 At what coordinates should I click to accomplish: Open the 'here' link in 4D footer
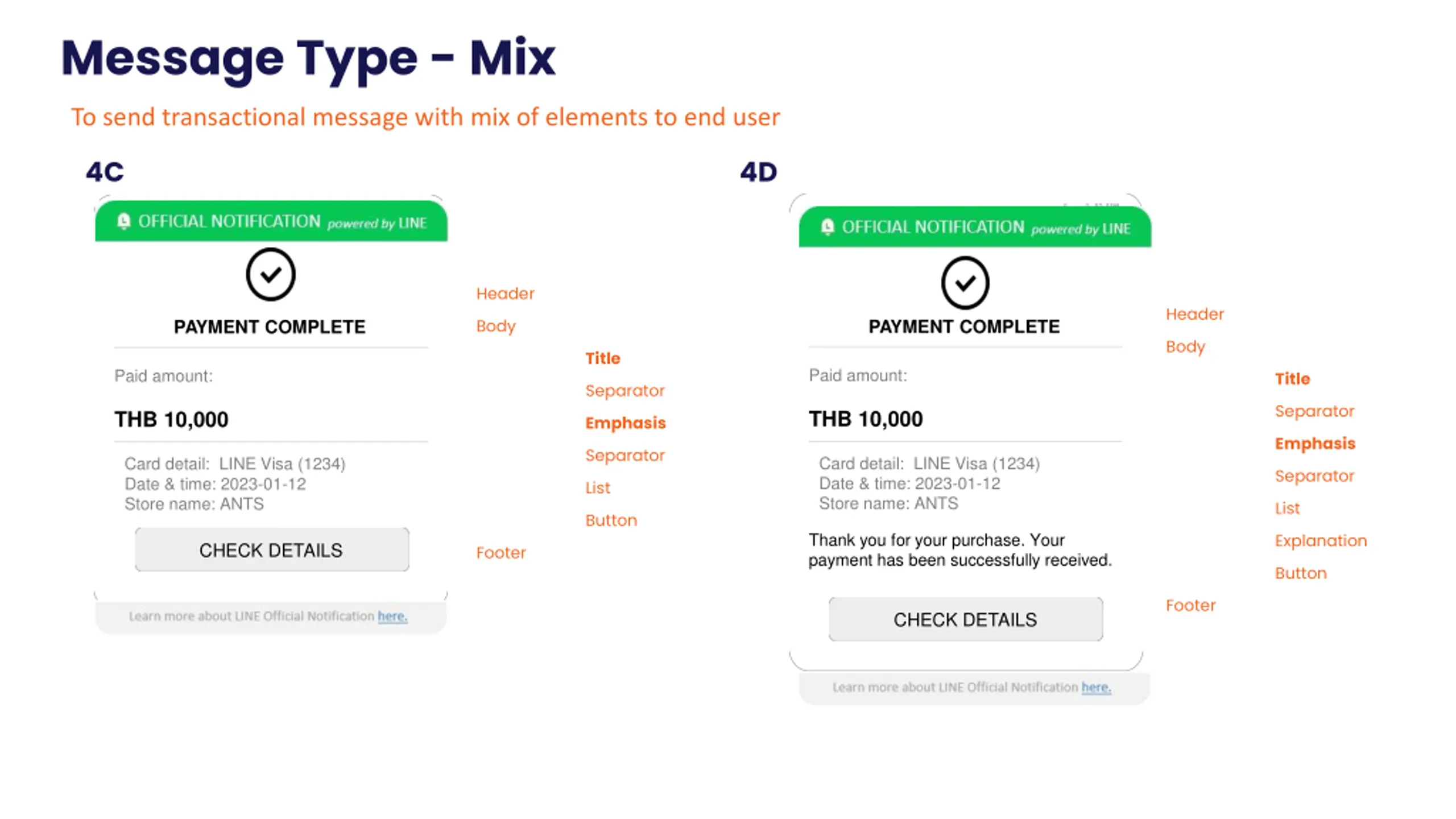tap(1095, 687)
